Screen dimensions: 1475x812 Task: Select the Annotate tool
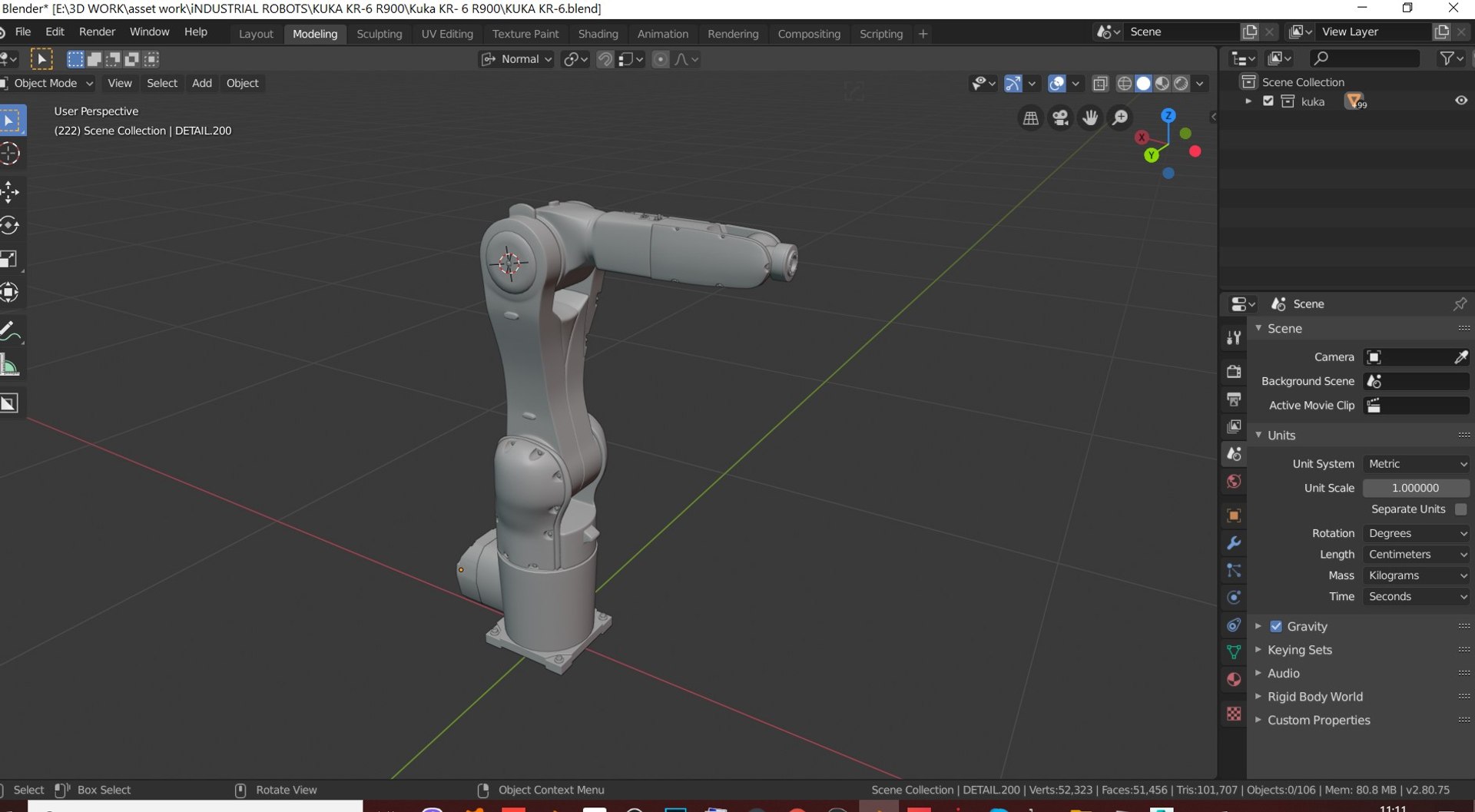(10, 331)
